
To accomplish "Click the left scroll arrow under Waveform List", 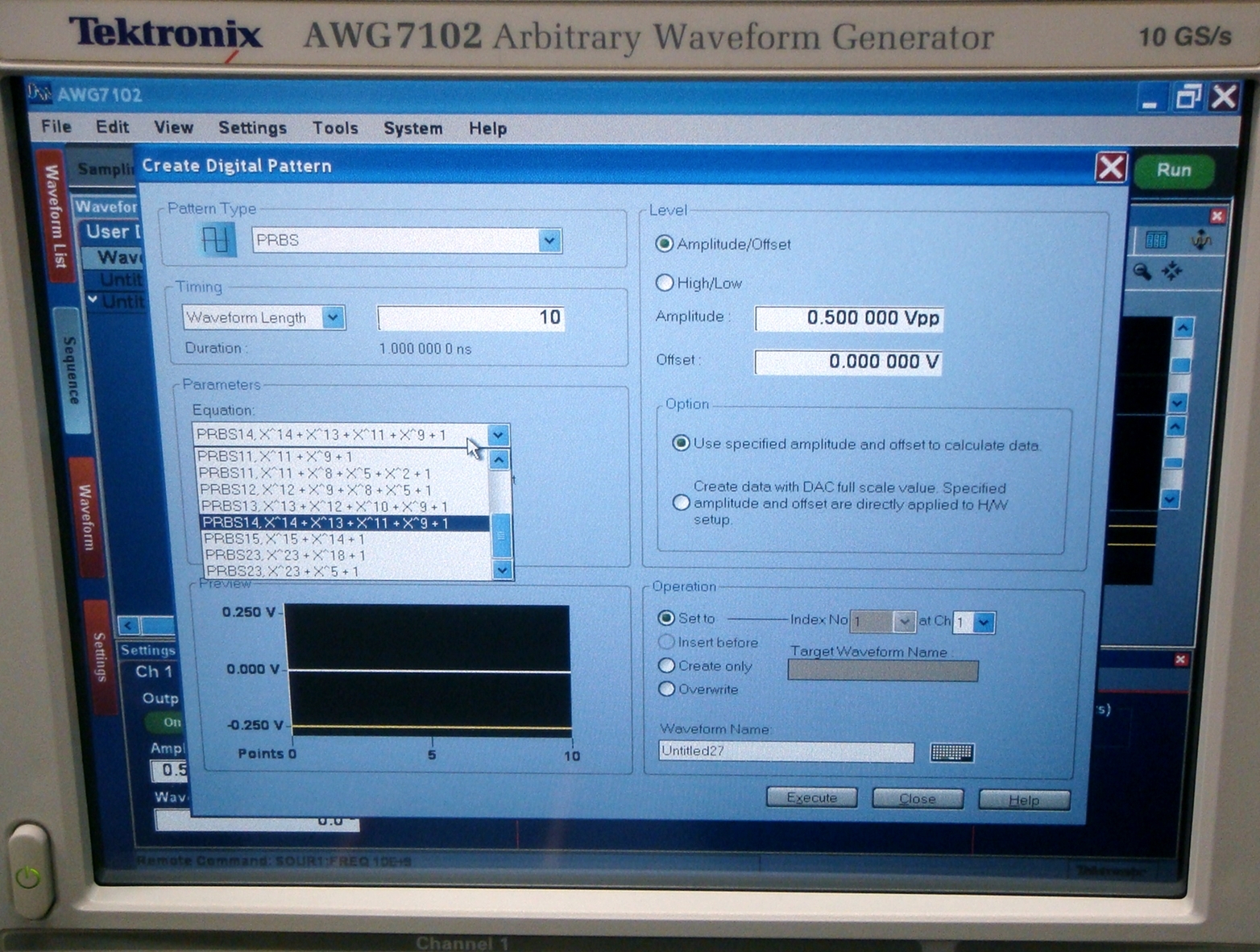I will [129, 625].
